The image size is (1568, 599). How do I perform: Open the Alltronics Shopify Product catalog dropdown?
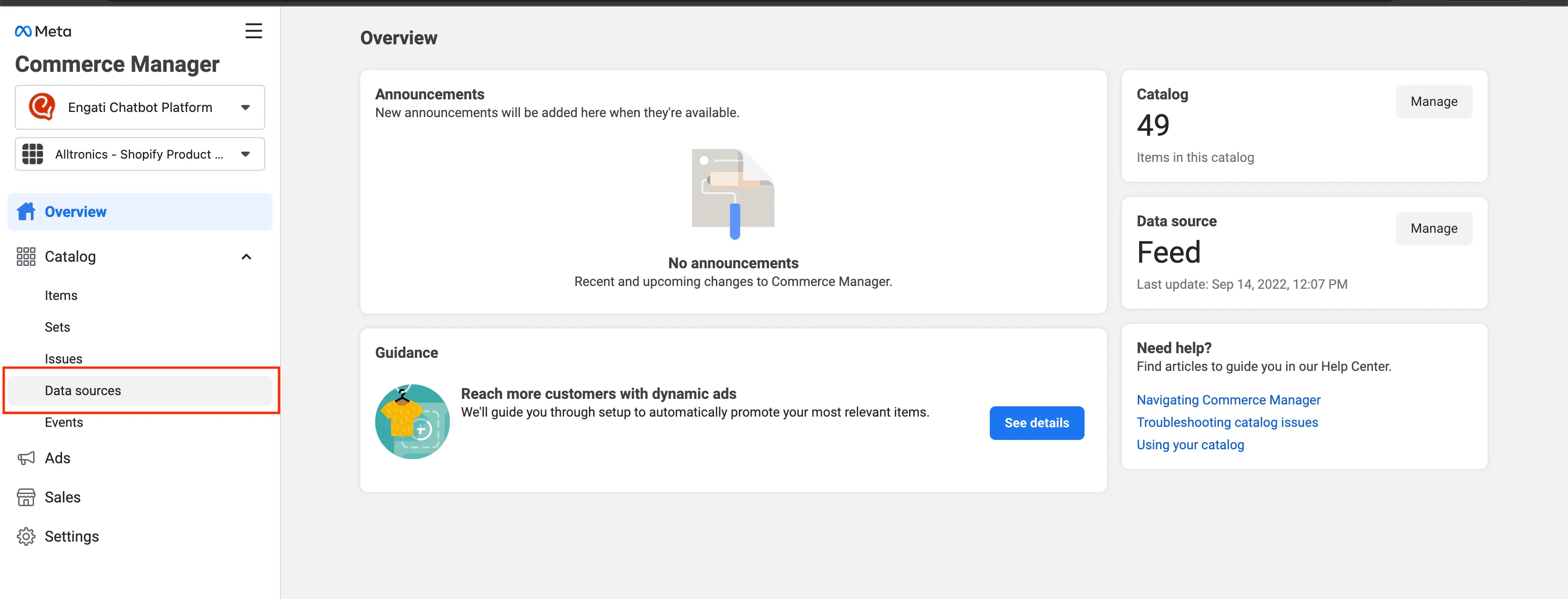pos(140,154)
